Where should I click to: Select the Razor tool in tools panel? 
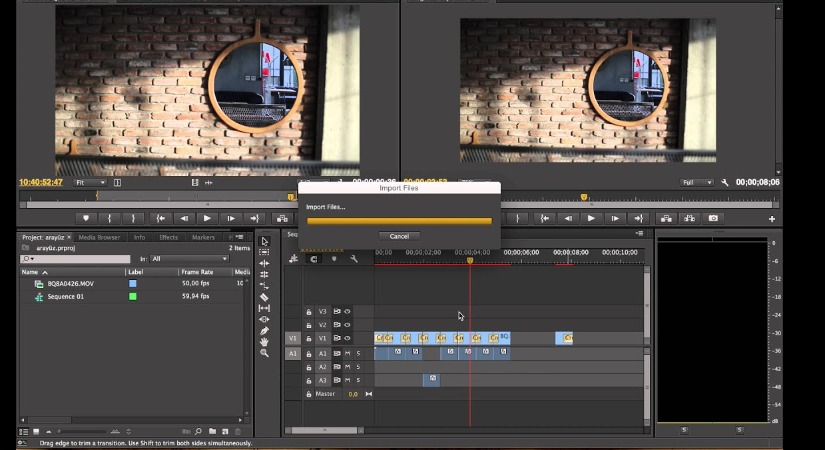[264, 297]
